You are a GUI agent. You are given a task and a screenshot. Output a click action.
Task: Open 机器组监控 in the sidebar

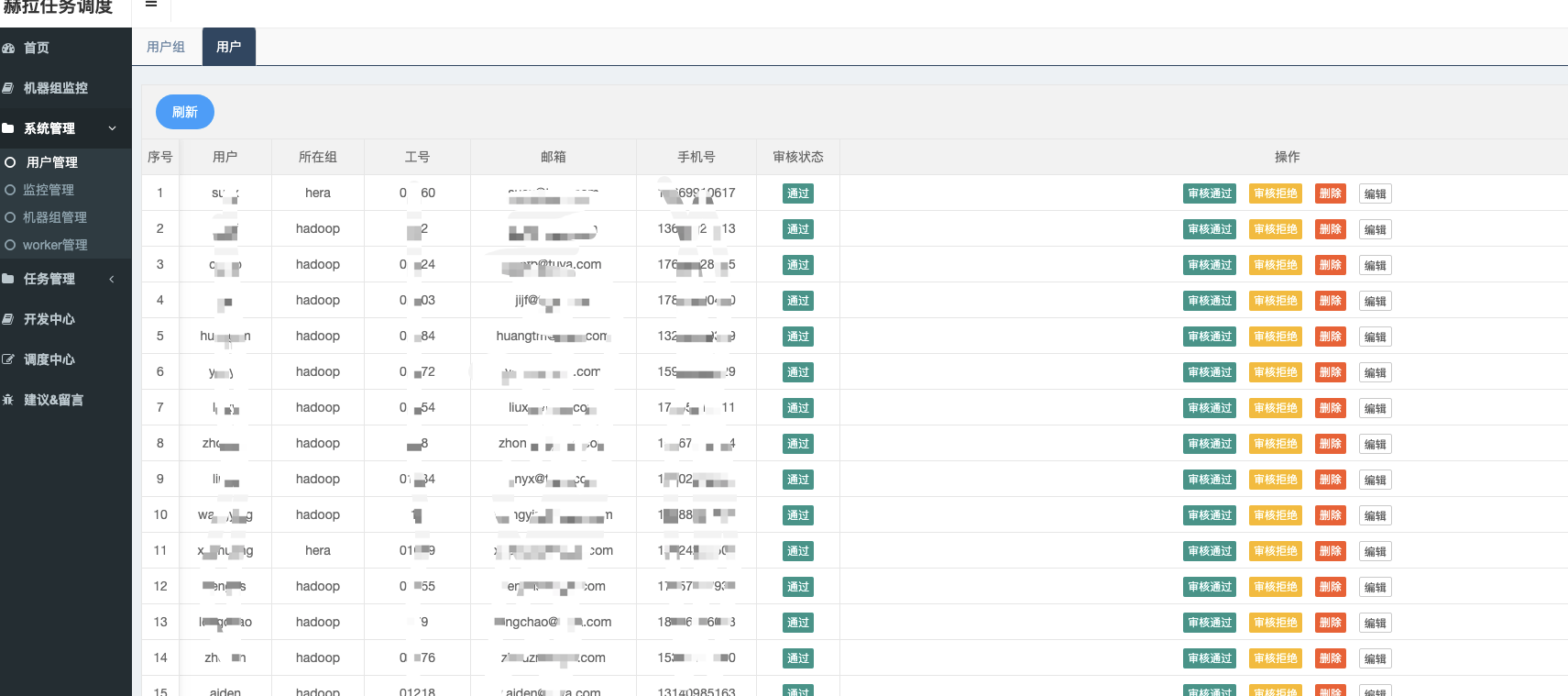pos(56,88)
